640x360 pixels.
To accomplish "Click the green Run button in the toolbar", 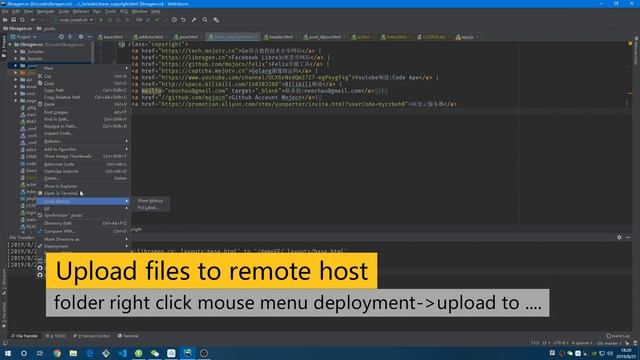I will (x=101, y=20).
